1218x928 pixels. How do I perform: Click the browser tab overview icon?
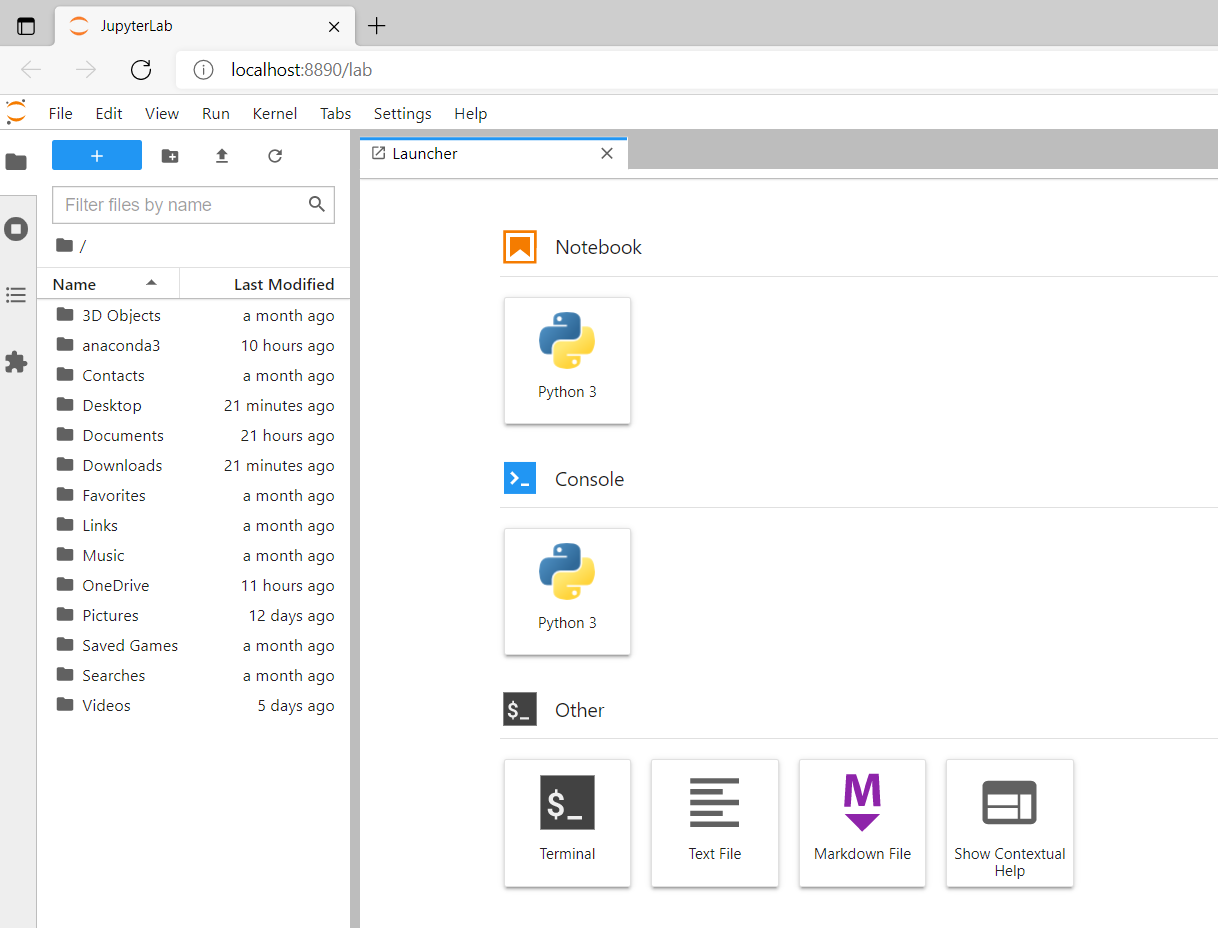tap(27, 27)
